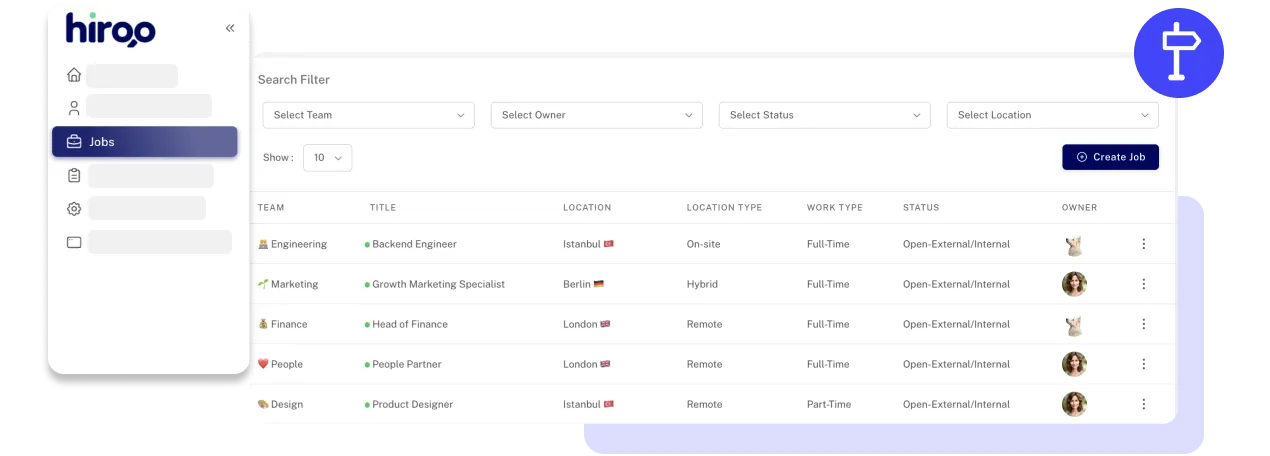Open the People Partner job title

point(407,364)
